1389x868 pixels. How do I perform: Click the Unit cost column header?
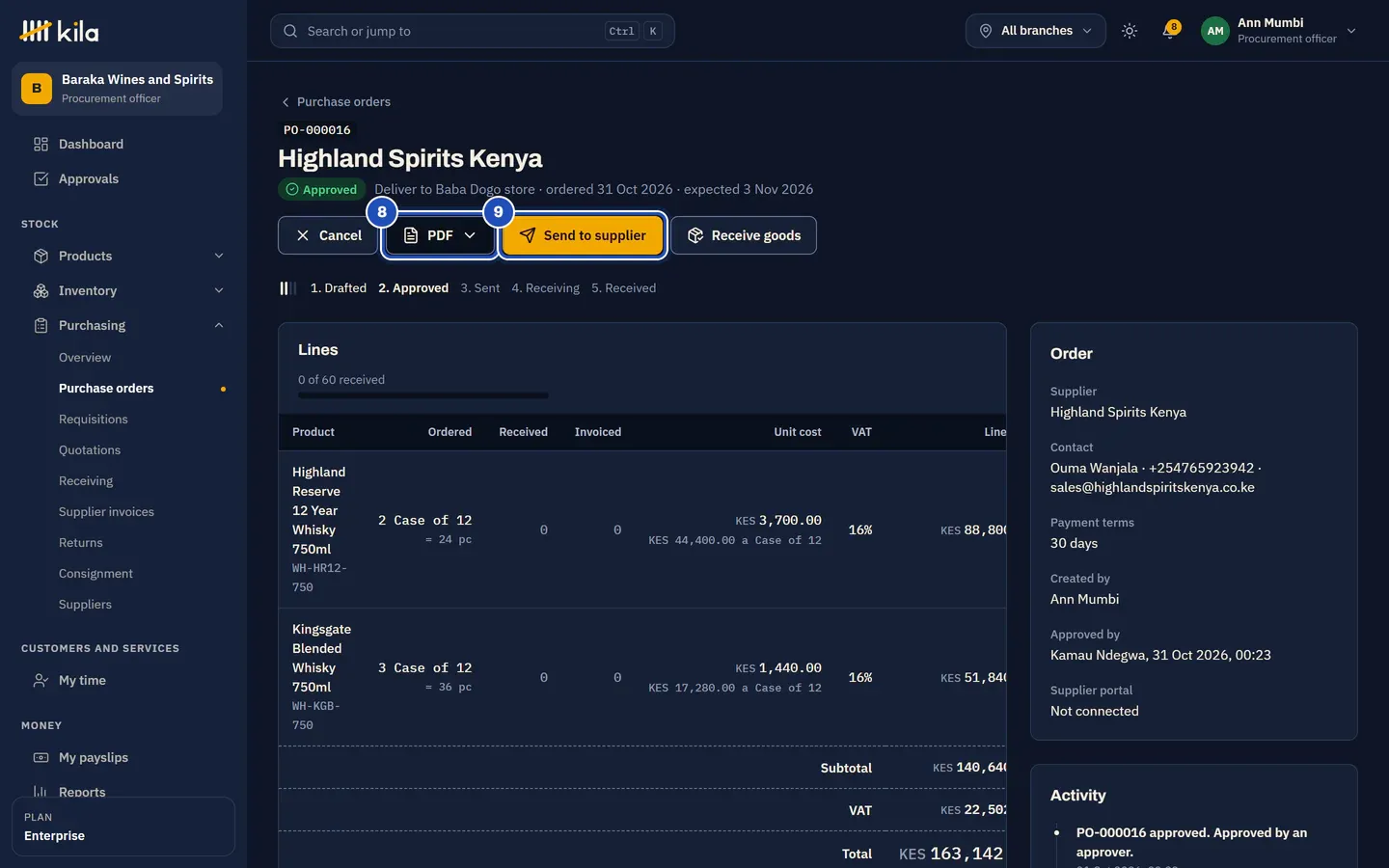pos(798,432)
